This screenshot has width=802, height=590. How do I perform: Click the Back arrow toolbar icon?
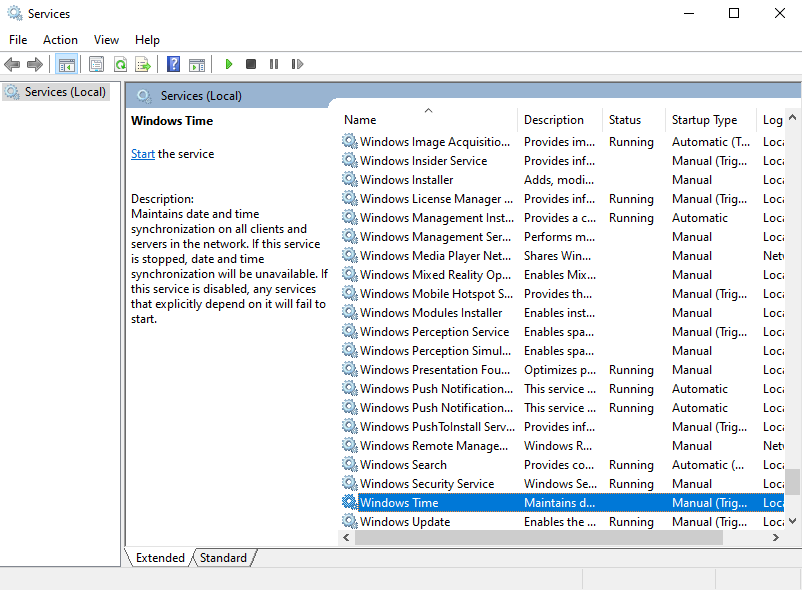pos(12,64)
